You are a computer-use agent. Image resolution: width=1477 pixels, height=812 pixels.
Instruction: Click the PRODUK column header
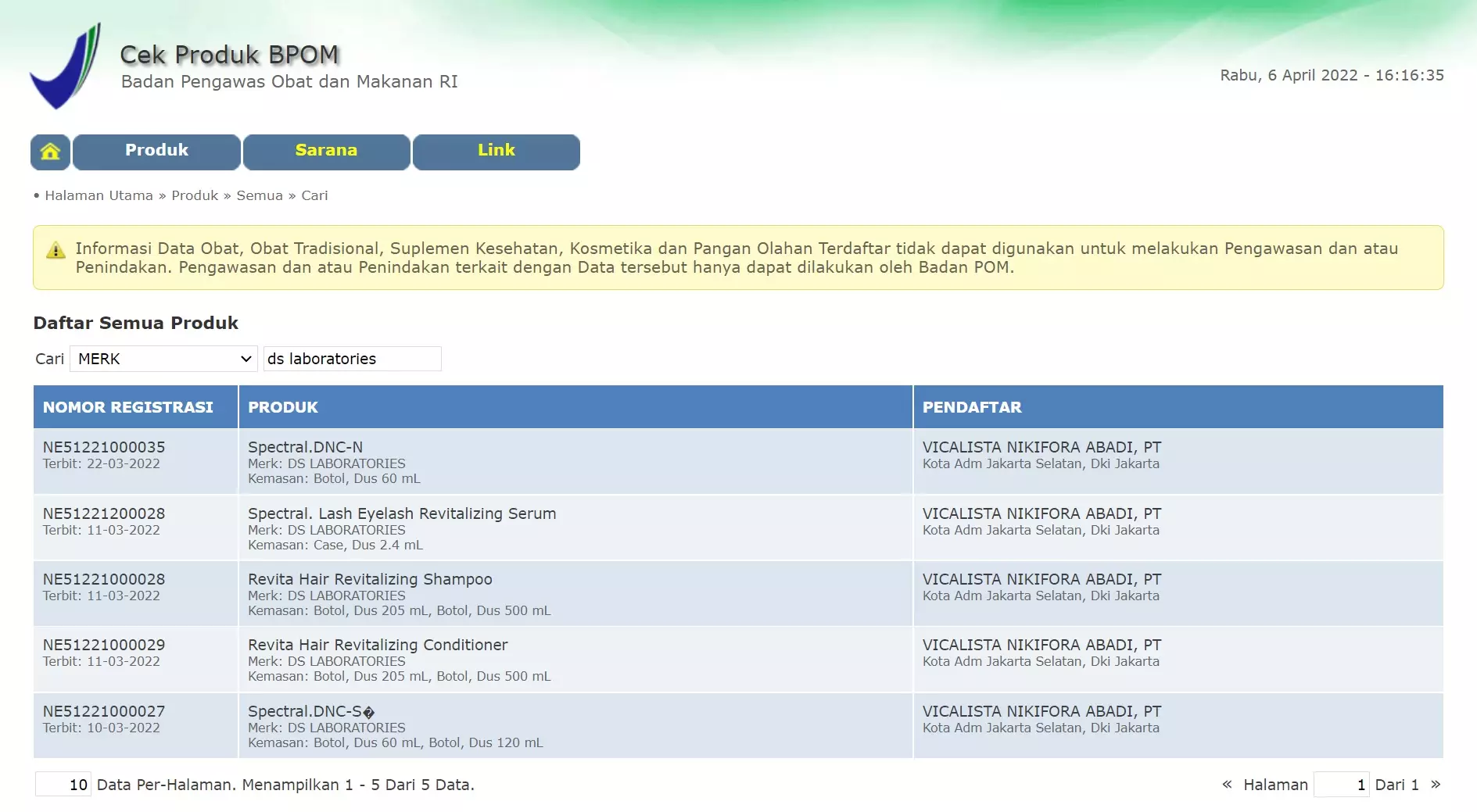pyautogui.click(x=575, y=407)
